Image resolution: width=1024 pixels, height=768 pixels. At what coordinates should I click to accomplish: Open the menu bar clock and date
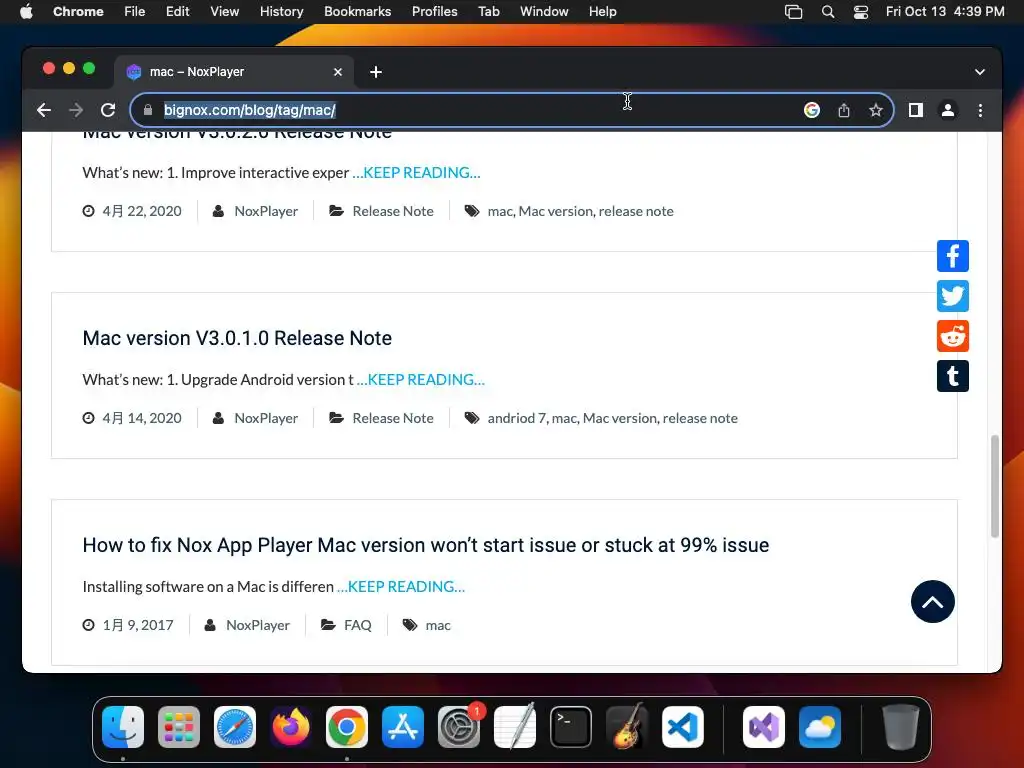945,12
